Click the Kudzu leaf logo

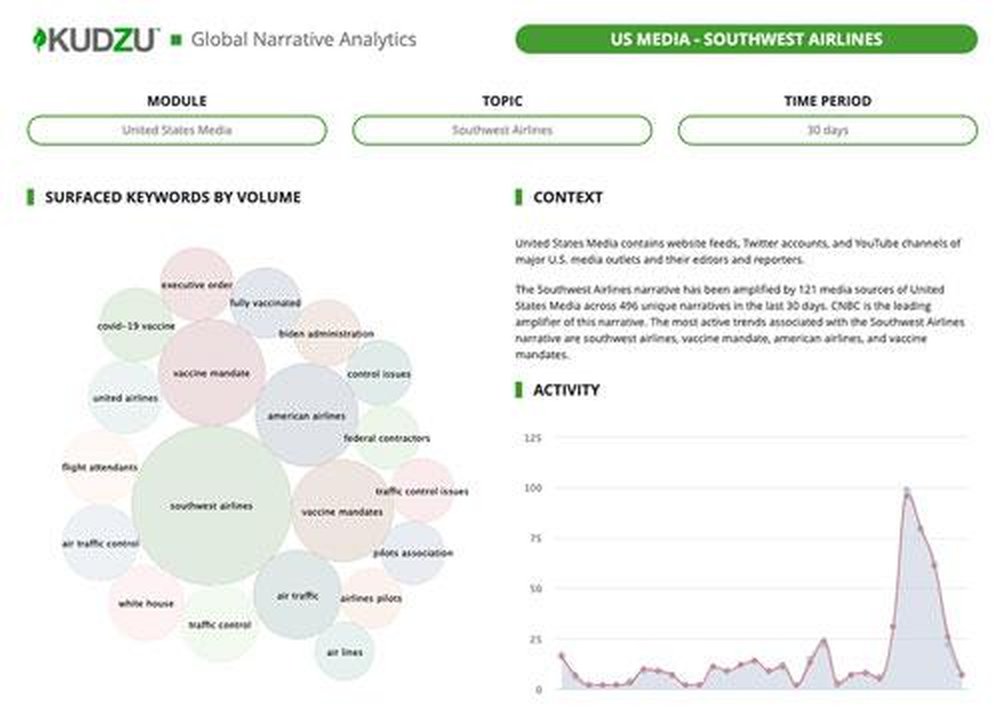[40, 40]
